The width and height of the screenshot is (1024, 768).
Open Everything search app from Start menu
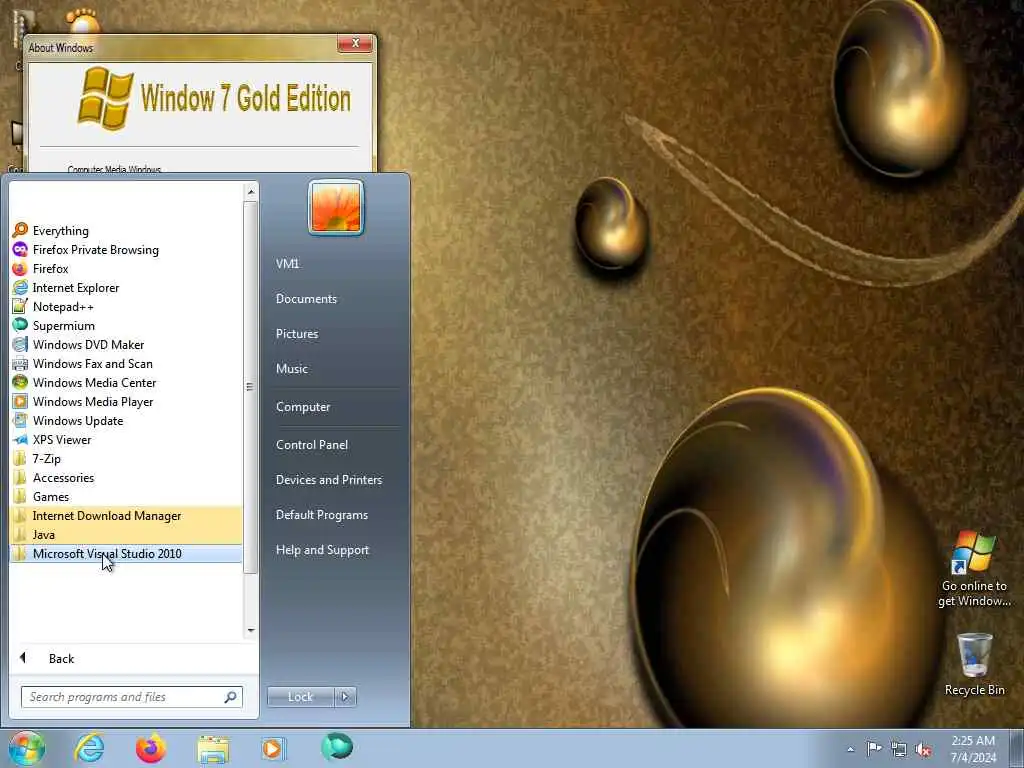126,231
